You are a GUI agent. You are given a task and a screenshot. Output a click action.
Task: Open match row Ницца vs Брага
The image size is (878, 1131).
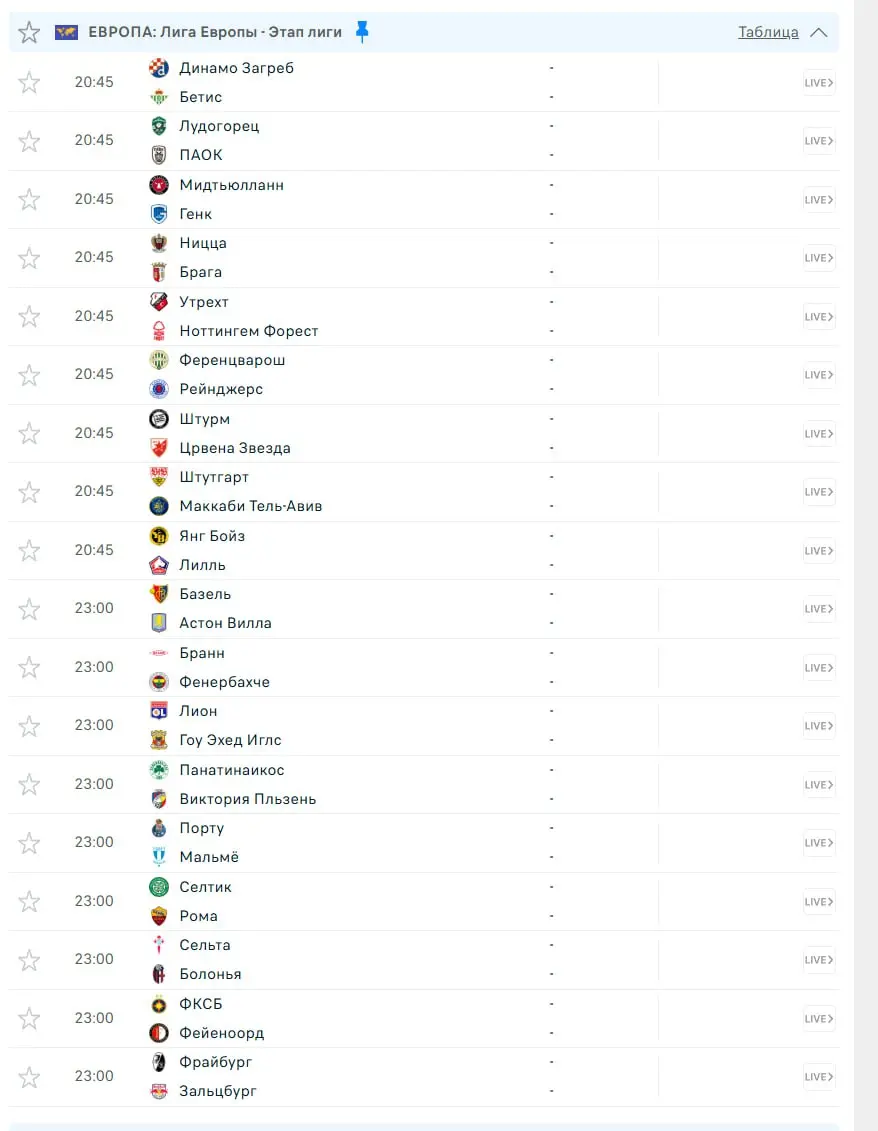[400, 258]
